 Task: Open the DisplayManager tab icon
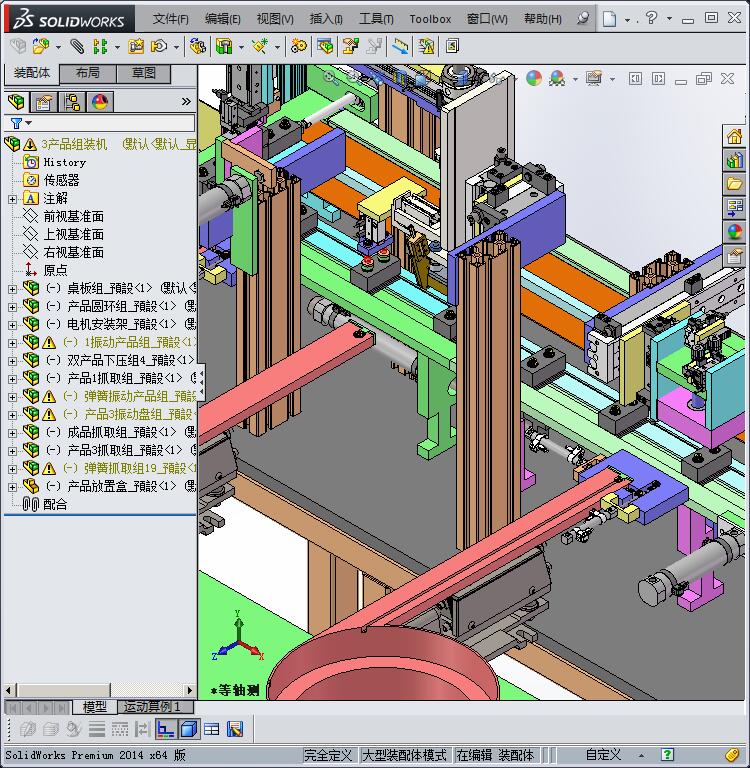(x=100, y=102)
